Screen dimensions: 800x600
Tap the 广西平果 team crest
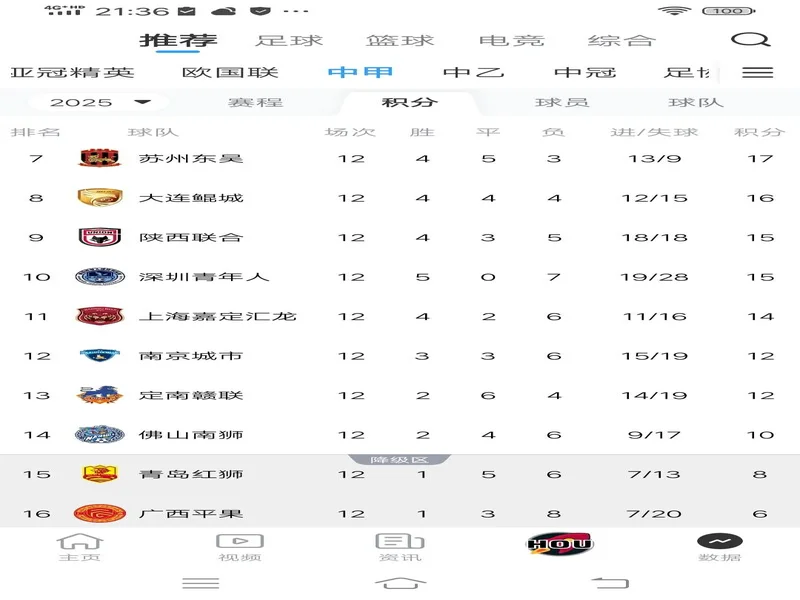pos(99,513)
